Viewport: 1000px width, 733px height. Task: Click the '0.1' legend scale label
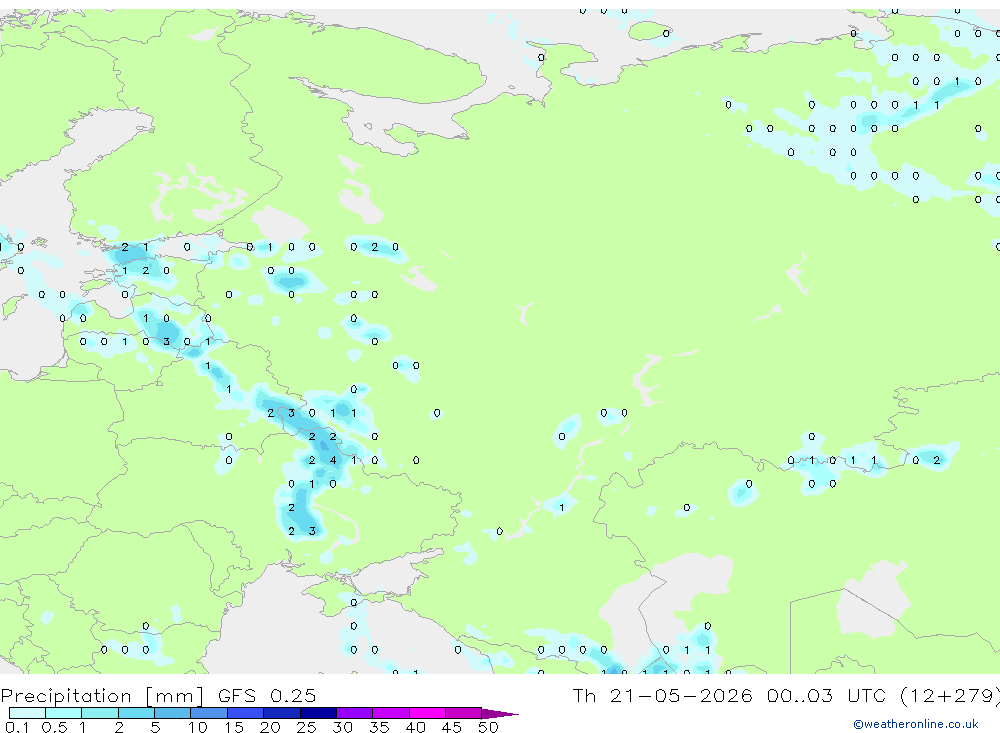point(17,727)
